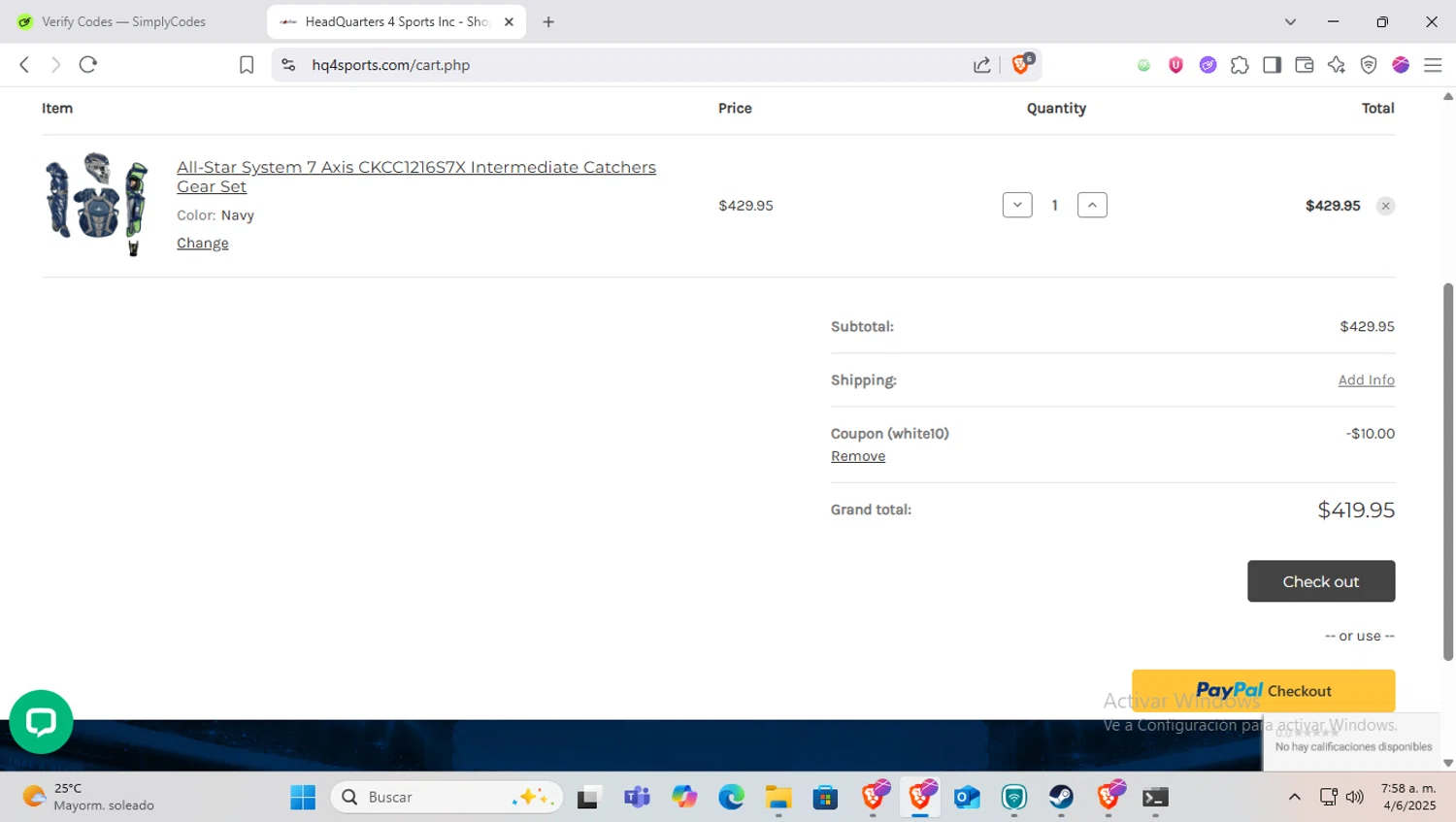Close the HeadQuarters 4 Sports tab
The height and width of the screenshot is (822, 1456).
509,21
